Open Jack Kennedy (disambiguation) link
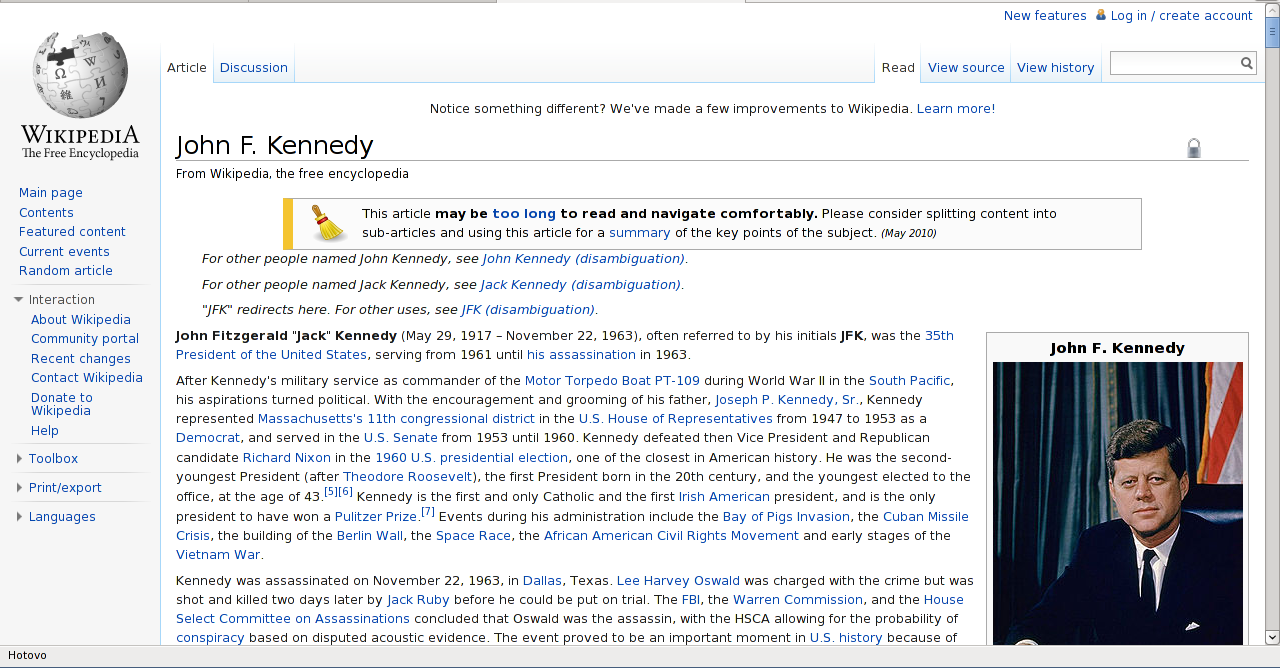The width and height of the screenshot is (1280, 668). [580, 285]
